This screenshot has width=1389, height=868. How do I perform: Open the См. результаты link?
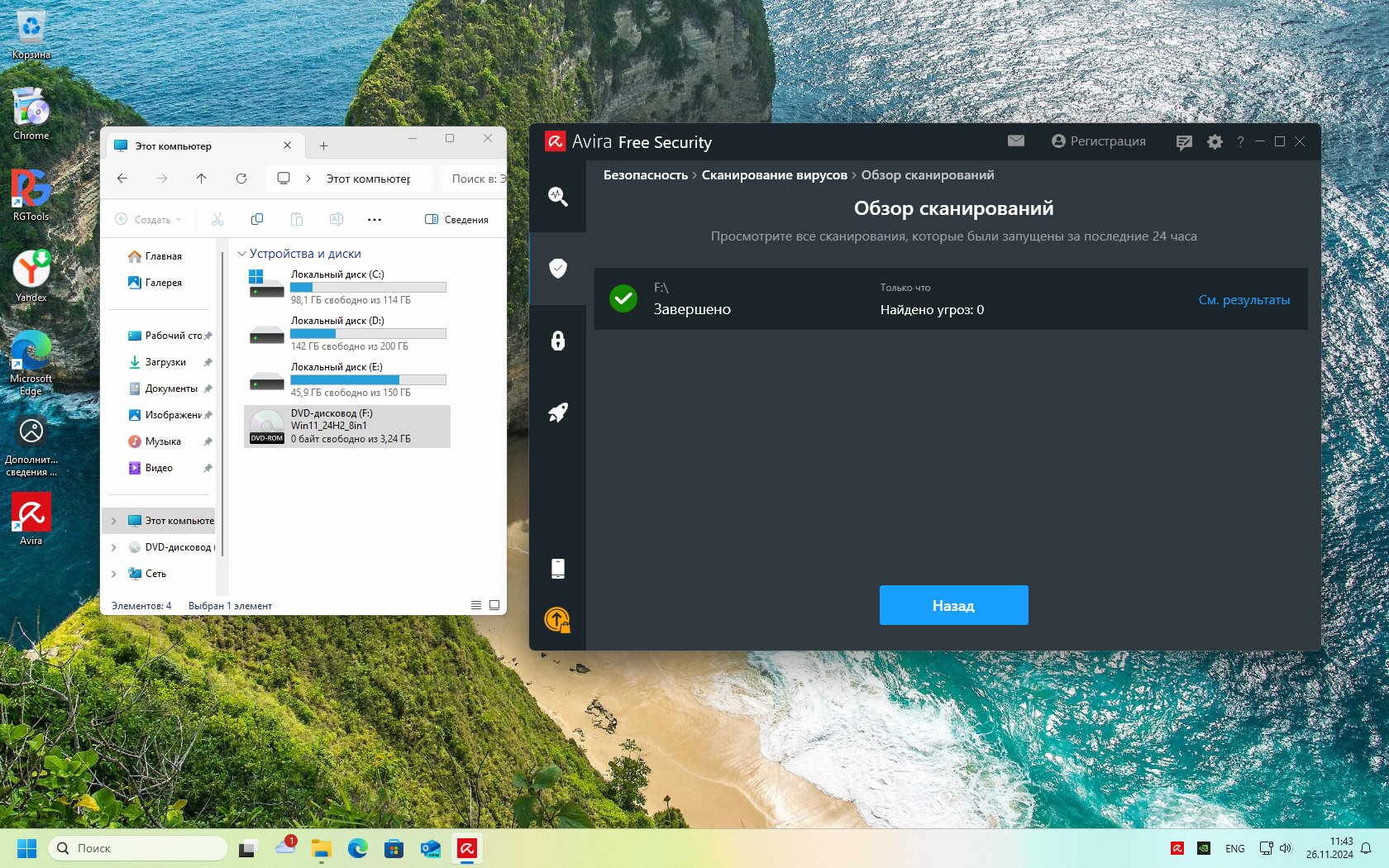coord(1243,300)
